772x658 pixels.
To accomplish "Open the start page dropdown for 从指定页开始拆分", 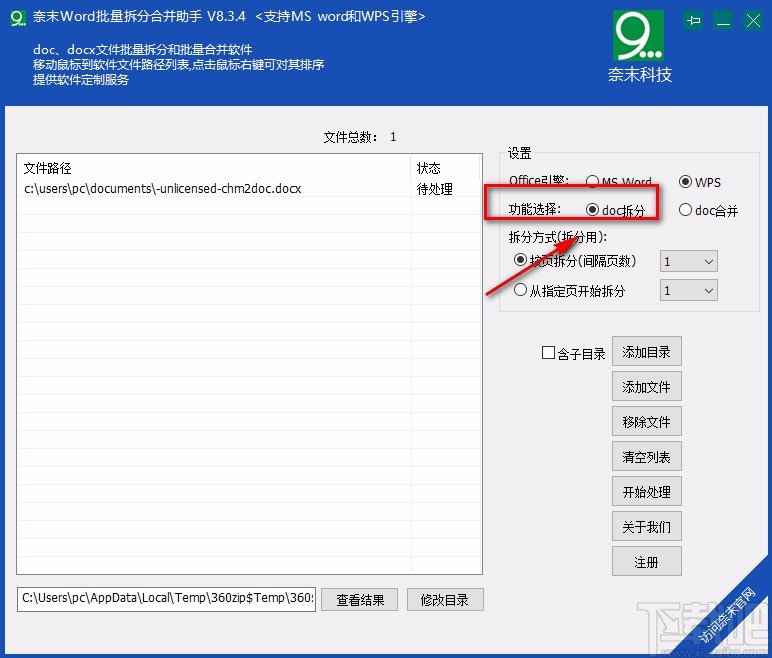I will (688, 290).
